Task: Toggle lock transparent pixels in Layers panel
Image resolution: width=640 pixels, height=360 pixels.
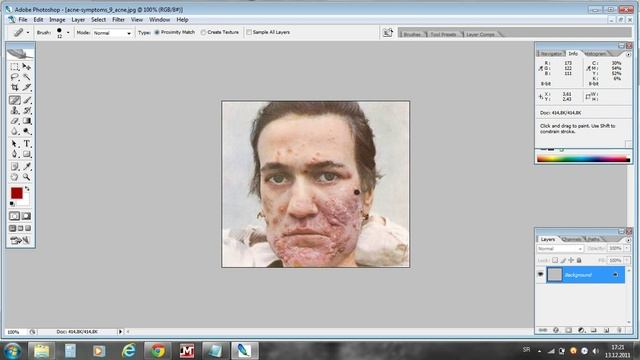Action: click(555, 260)
